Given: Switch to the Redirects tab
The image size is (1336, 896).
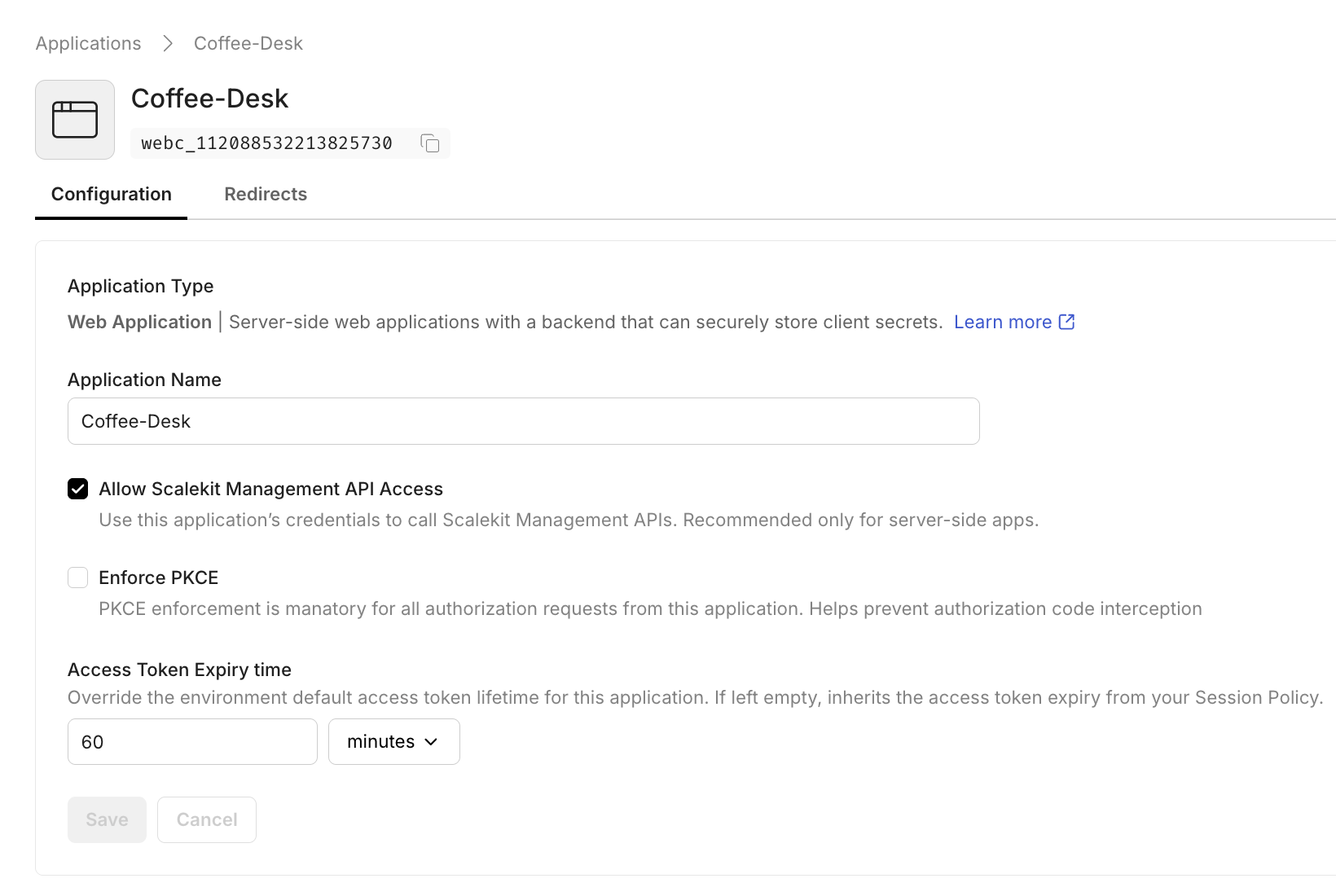Looking at the screenshot, I should tap(266, 194).
